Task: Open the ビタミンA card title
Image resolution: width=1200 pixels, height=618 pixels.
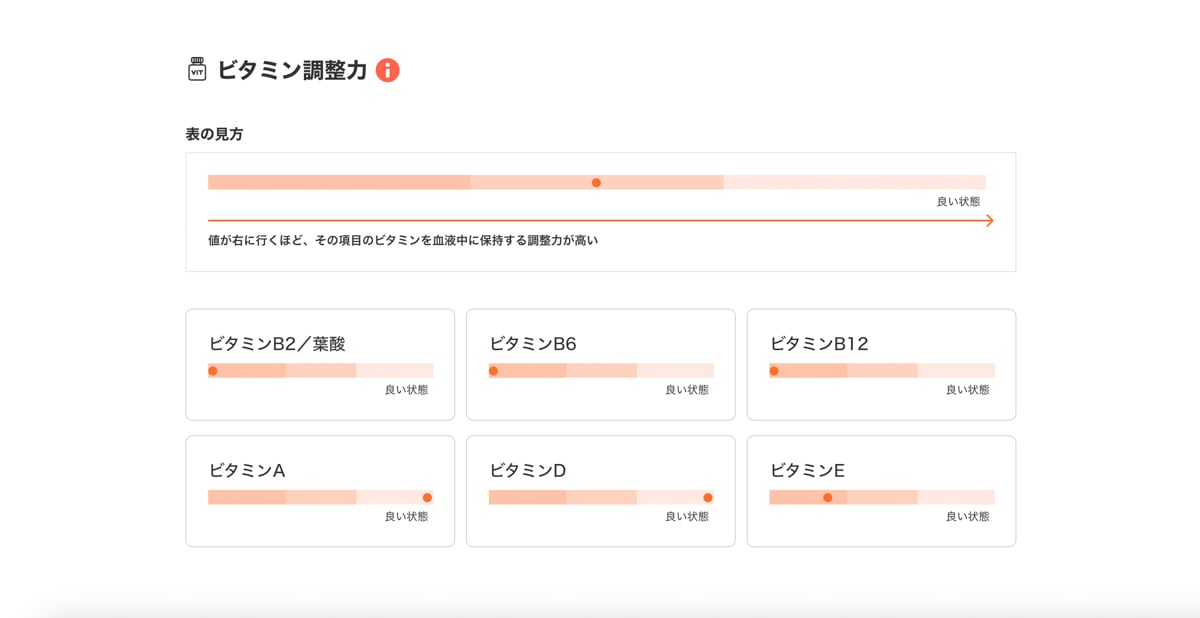Action: click(247, 470)
